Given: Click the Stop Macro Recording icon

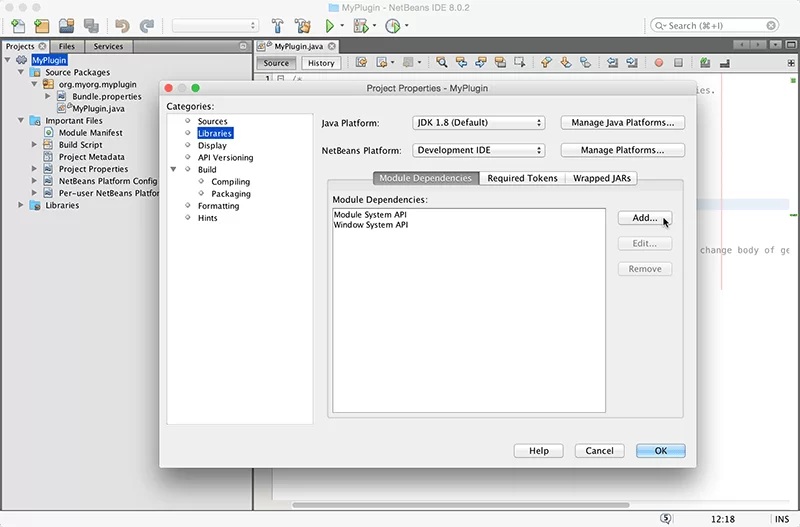Looking at the screenshot, I should point(678,63).
